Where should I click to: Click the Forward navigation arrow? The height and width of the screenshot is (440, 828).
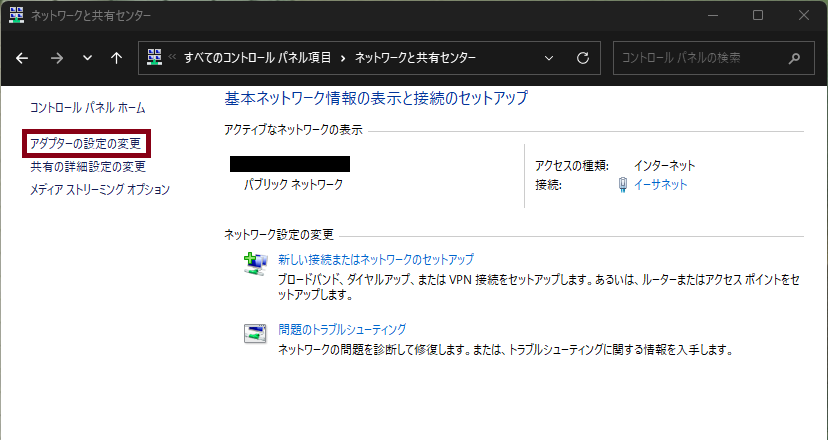(56, 58)
